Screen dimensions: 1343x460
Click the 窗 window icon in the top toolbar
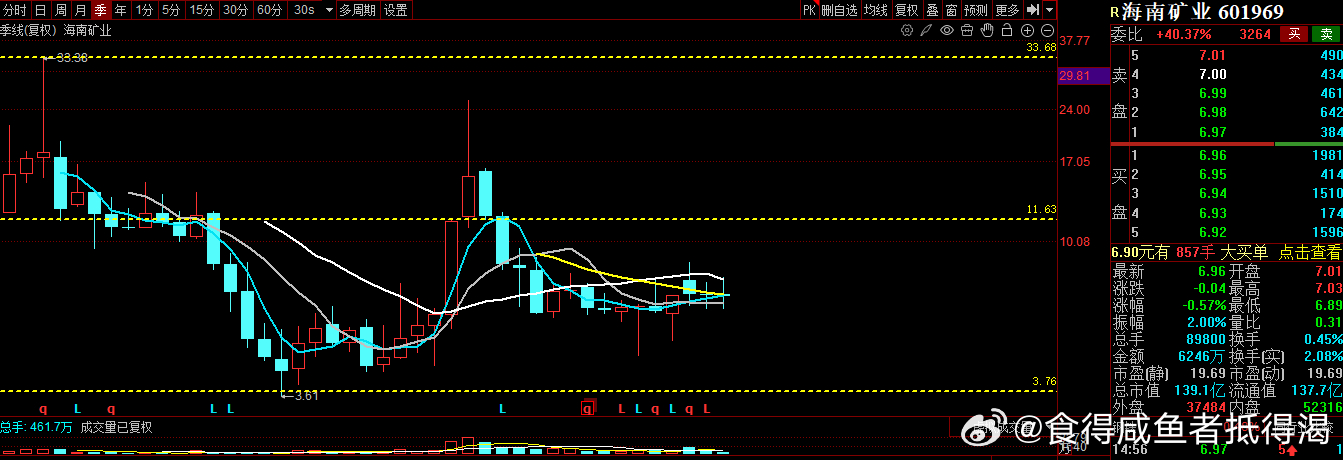(951, 10)
